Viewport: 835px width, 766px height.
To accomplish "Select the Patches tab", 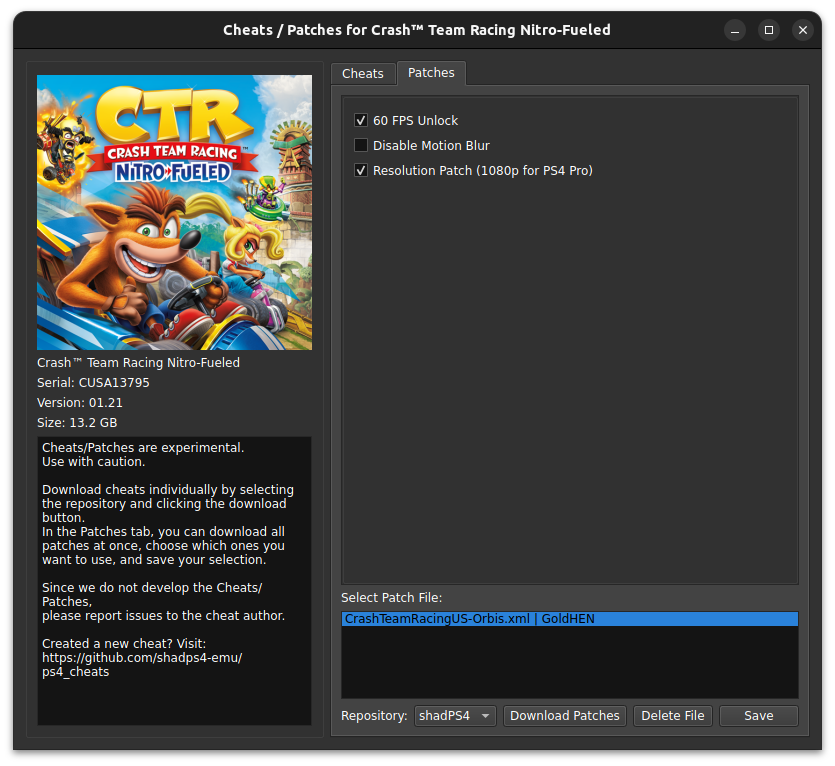I will click(431, 73).
